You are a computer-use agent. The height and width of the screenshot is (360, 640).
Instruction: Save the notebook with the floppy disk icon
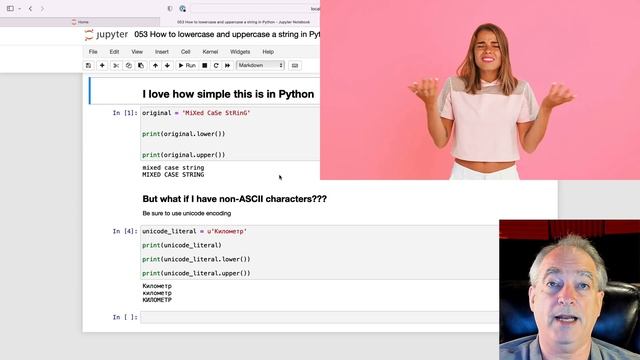tap(89, 65)
